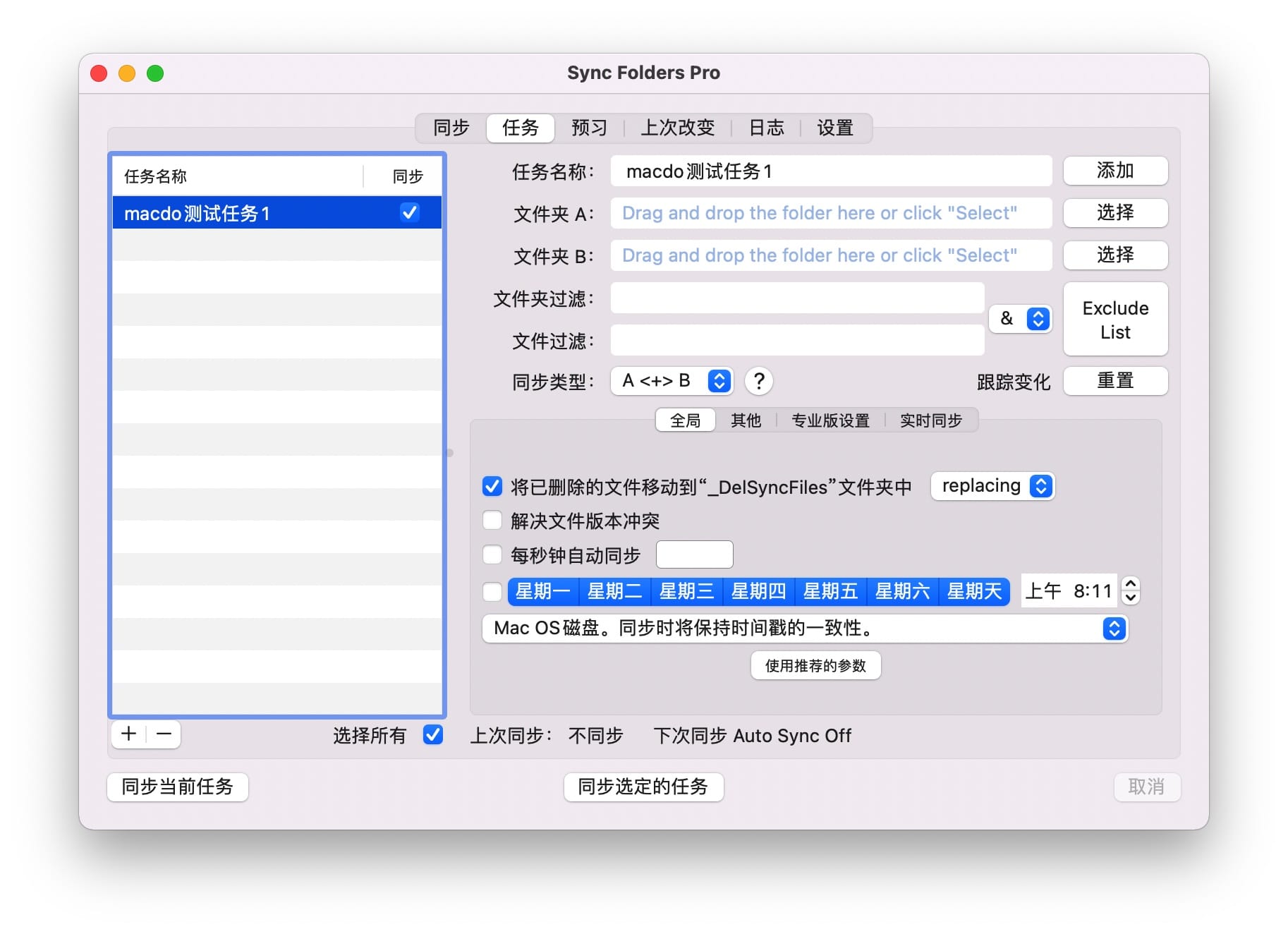Click the auto sync seconds input field
Image resolution: width=1288 pixels, height=934 pixels.
pos(694,554)
